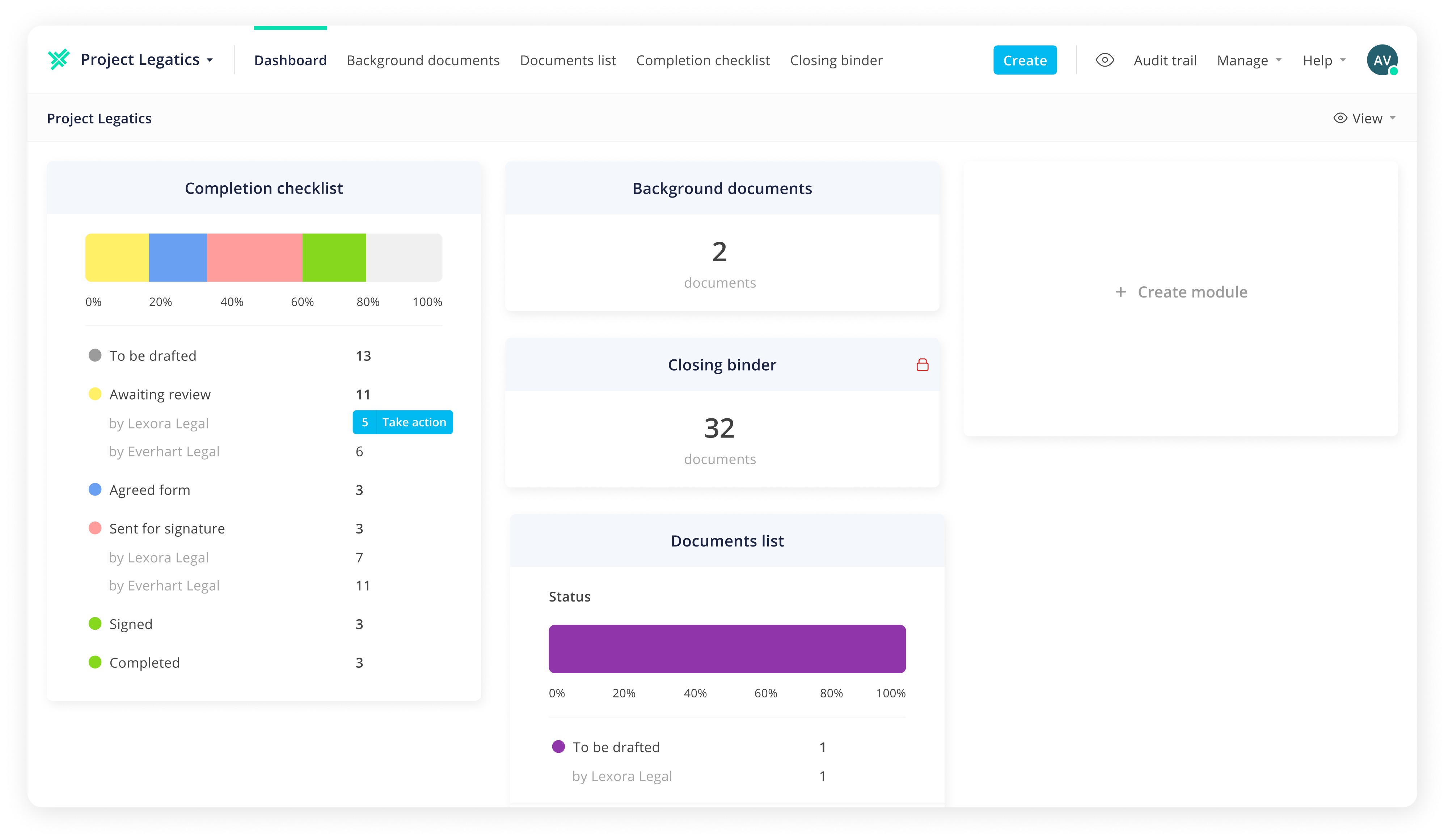Click the red lock icon on Closing binder

click(x=922, y=365)
